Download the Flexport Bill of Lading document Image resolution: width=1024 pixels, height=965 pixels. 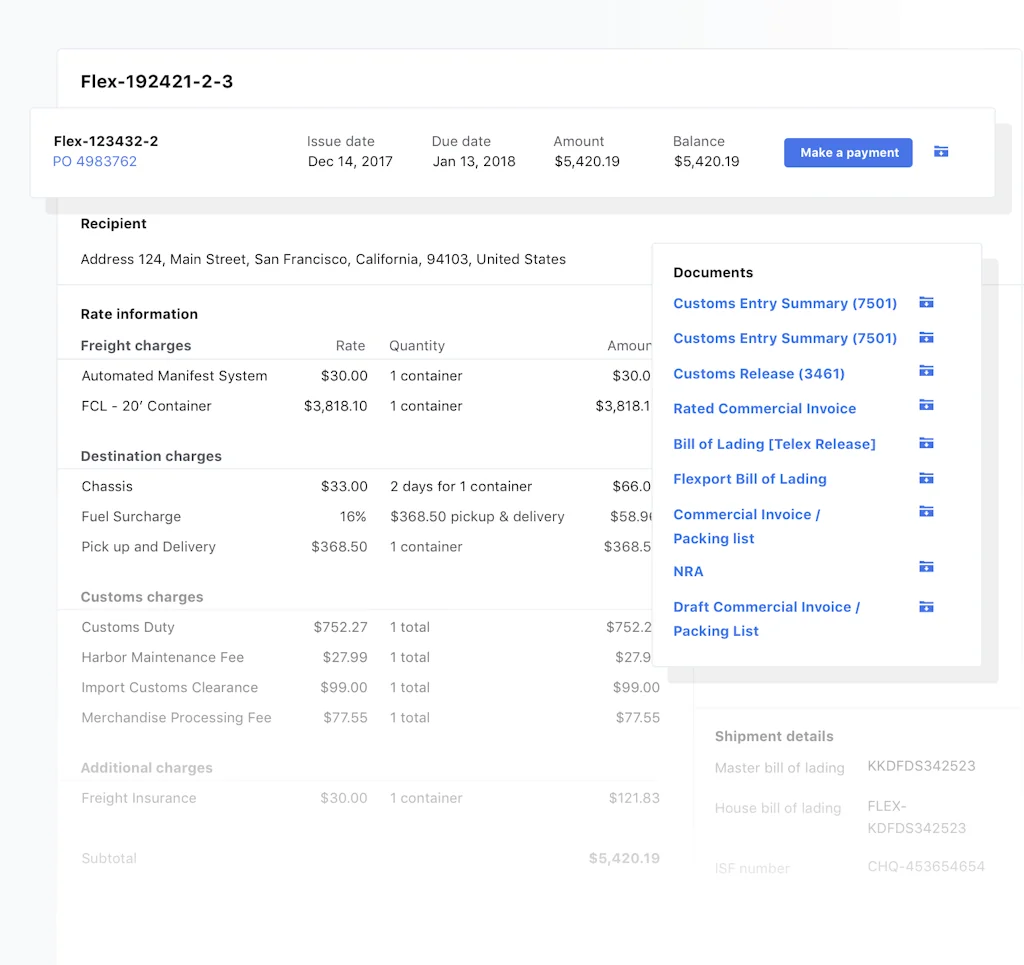[926, 478]
